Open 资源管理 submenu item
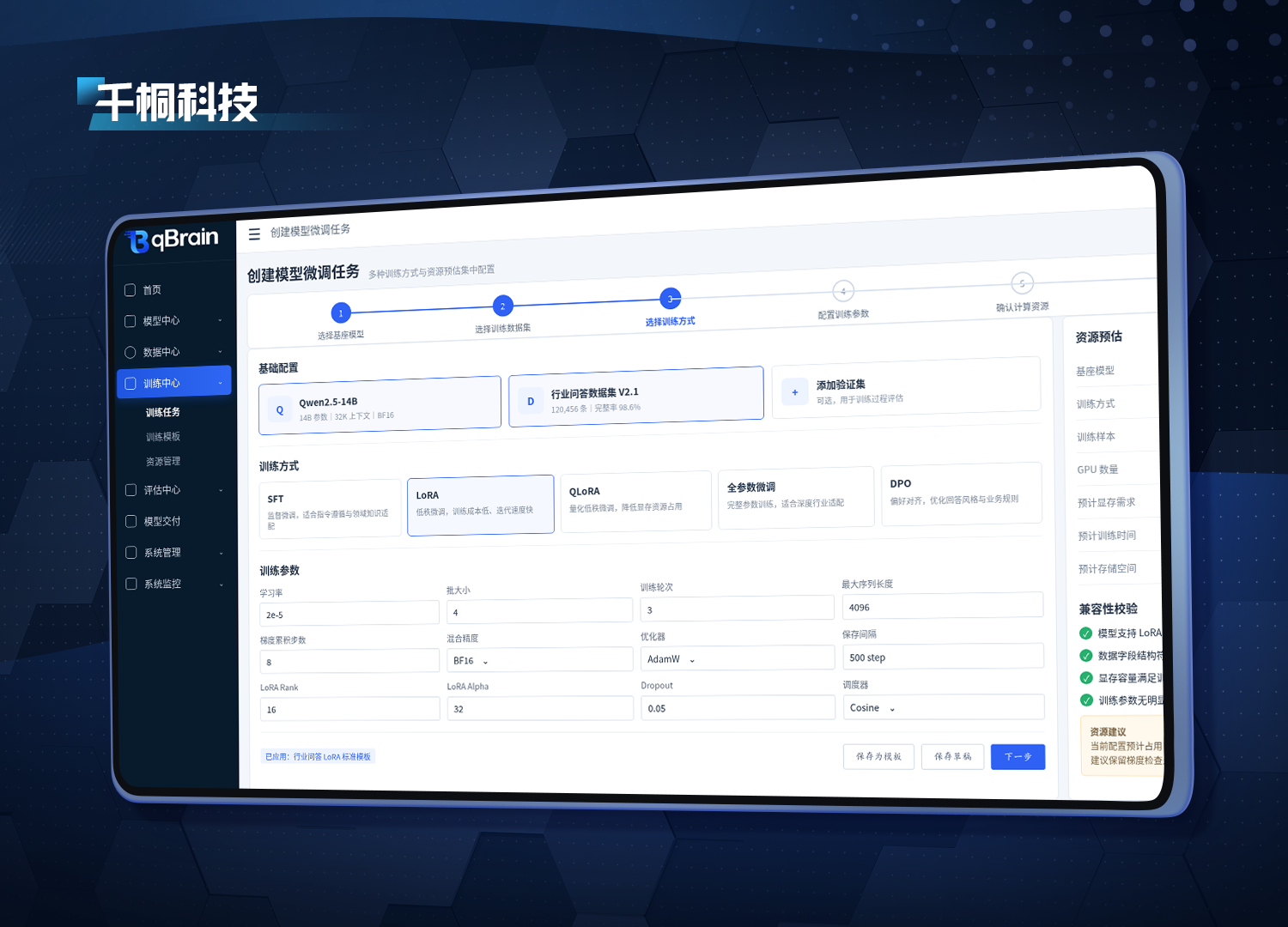Image resolution: width=1288 pixels, height=927 pixels. (163, 462)
